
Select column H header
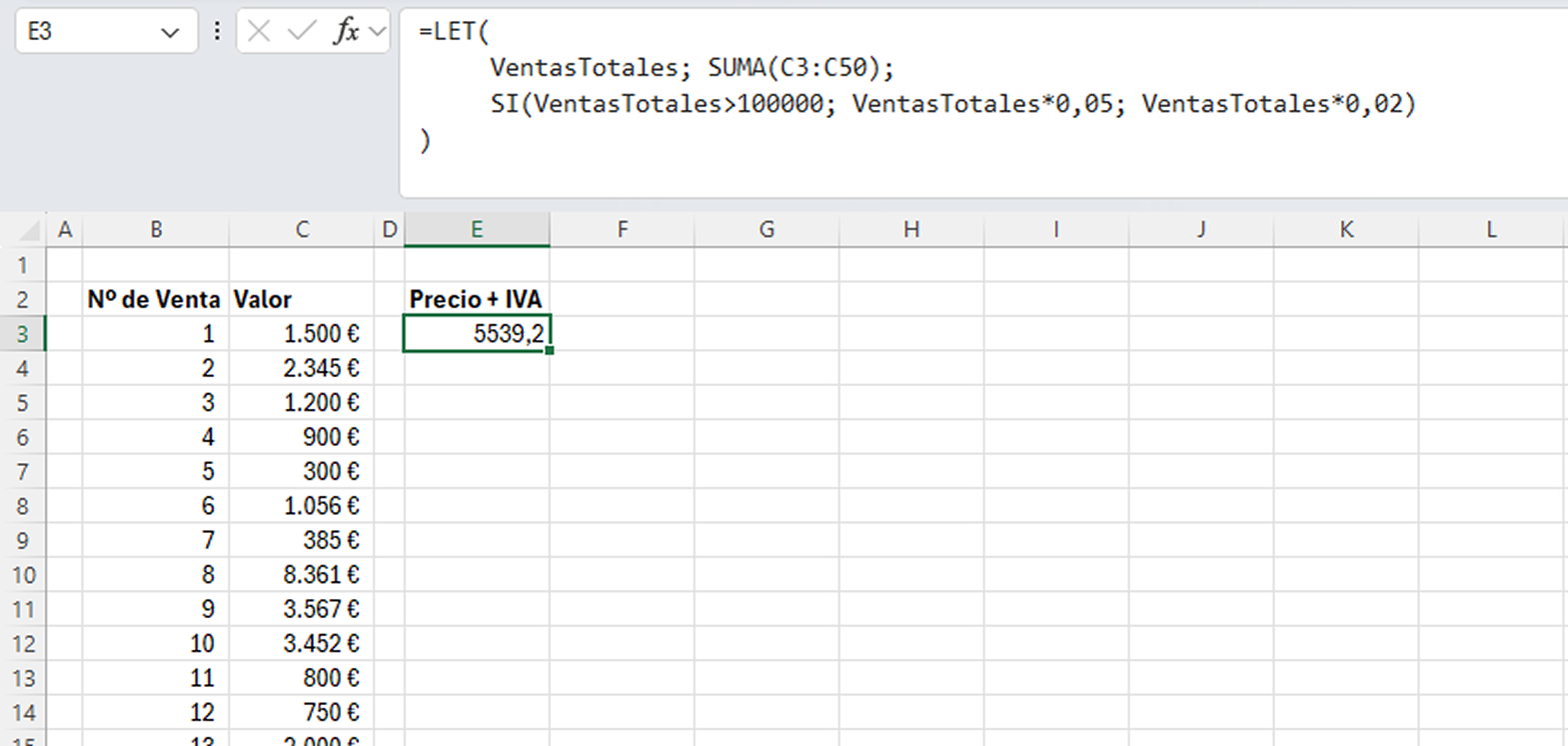[x=911, y=230]
